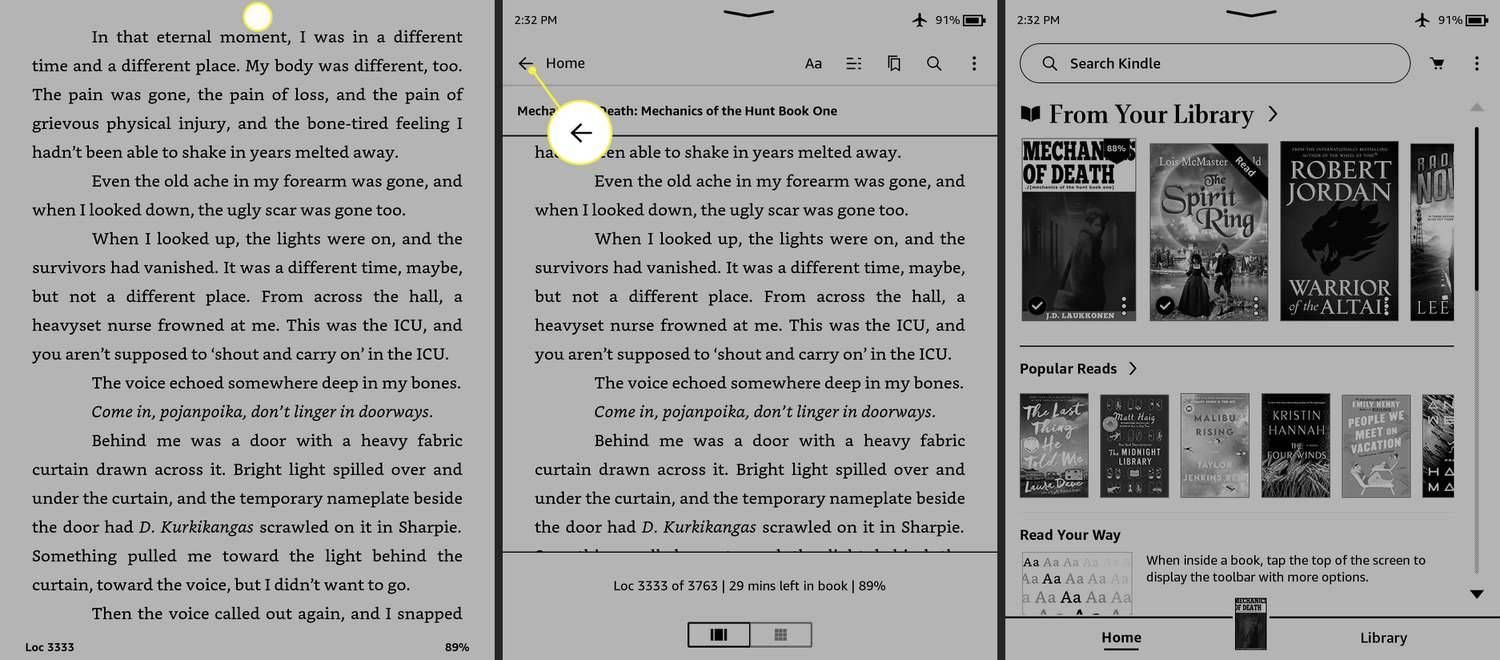Expand Popular Reads with its chevron

1132,369
